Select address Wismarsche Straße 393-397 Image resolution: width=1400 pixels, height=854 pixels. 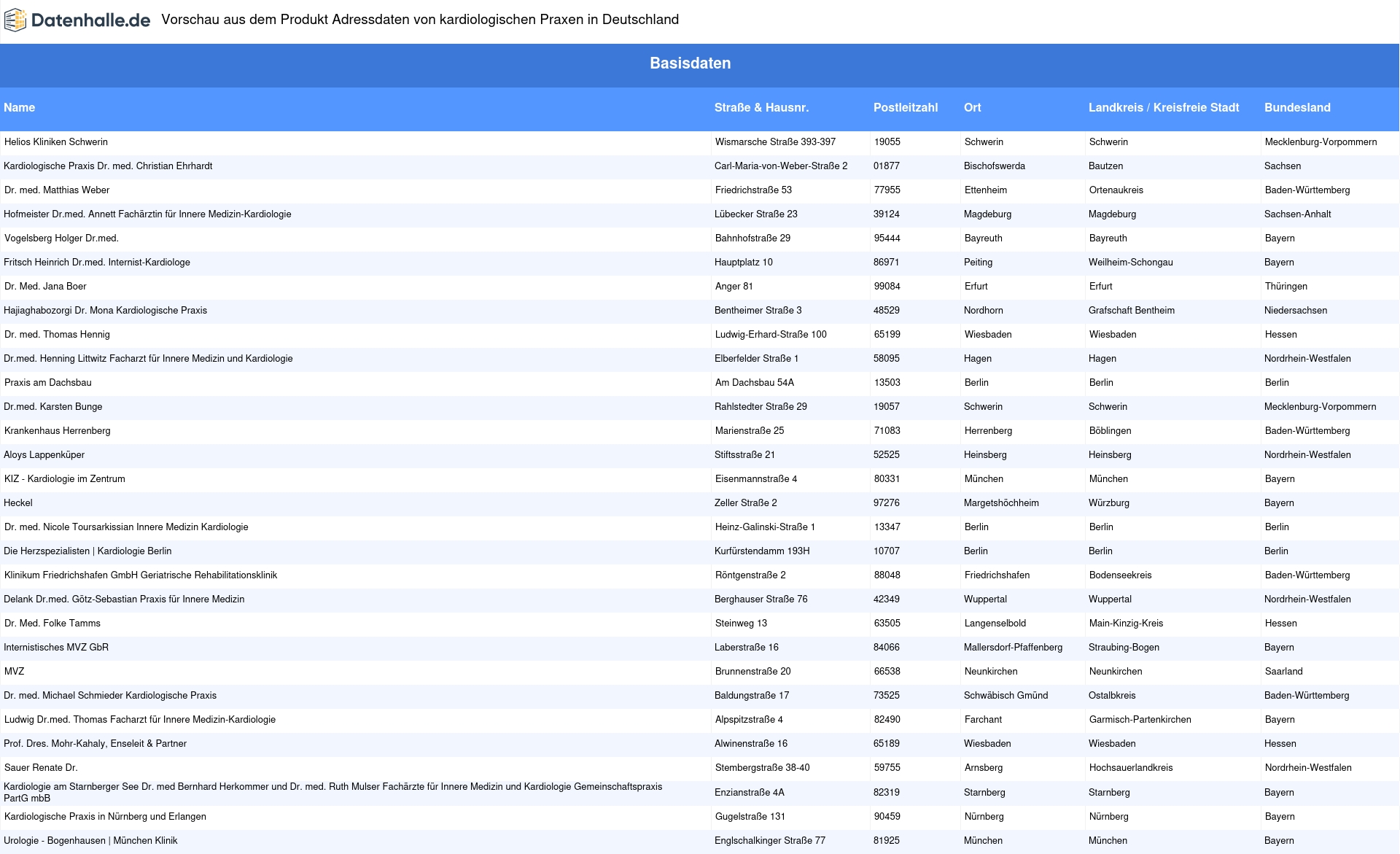pos(776,142)
